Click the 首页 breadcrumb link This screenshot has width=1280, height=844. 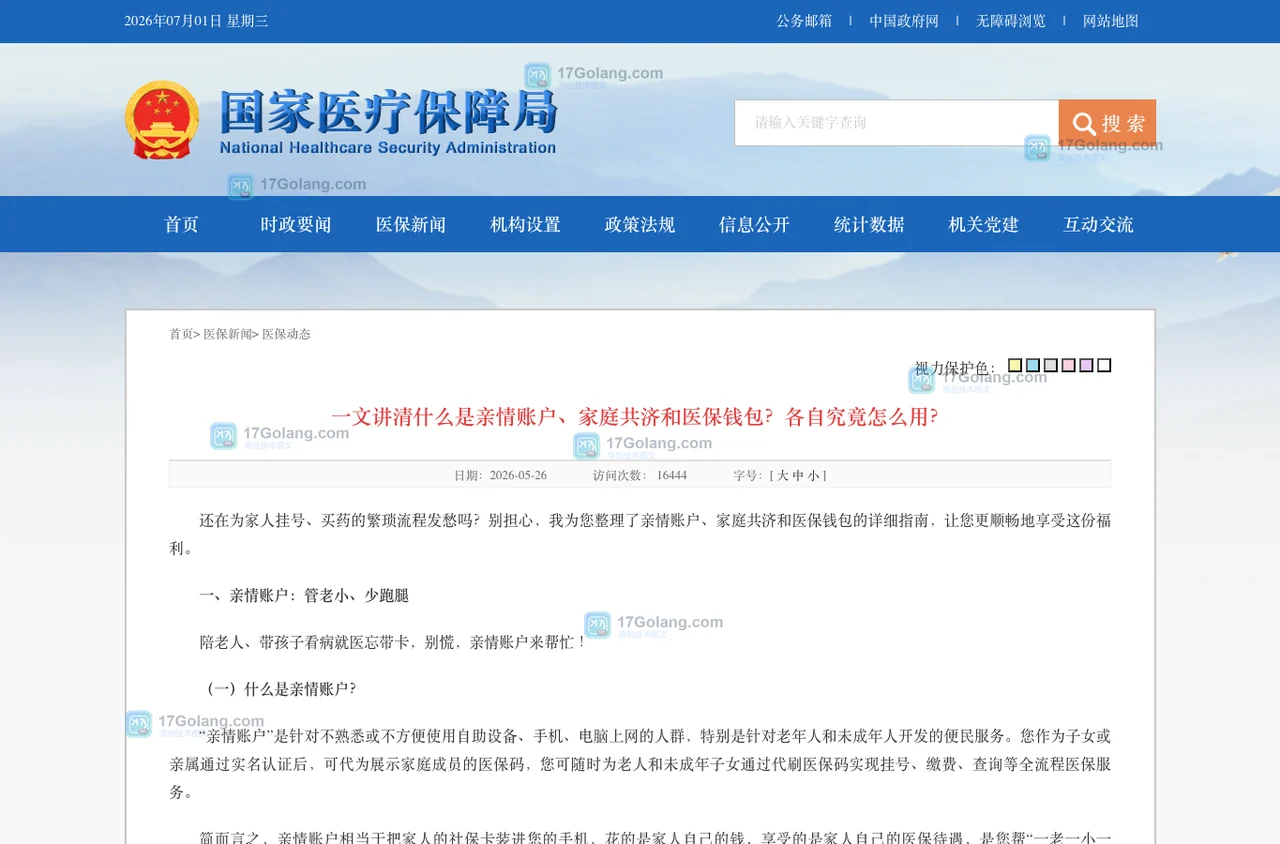click(x=181, y=334)
